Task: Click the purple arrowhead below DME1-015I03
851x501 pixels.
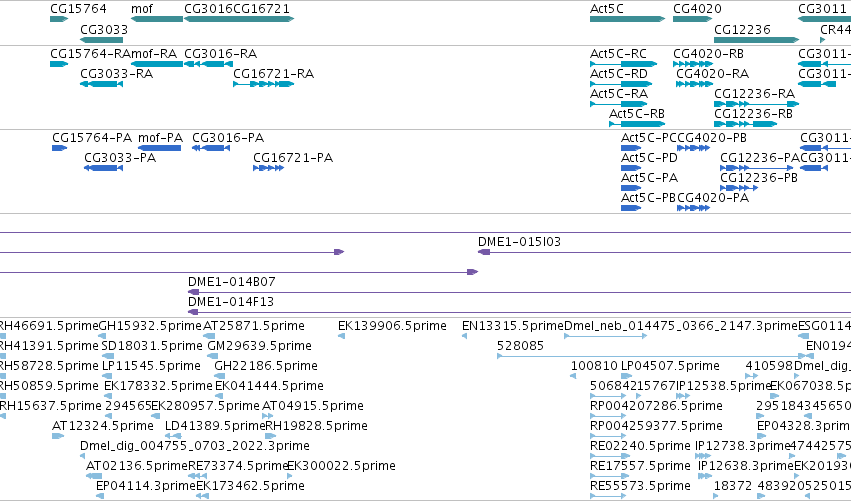Action: click(484, 252)
